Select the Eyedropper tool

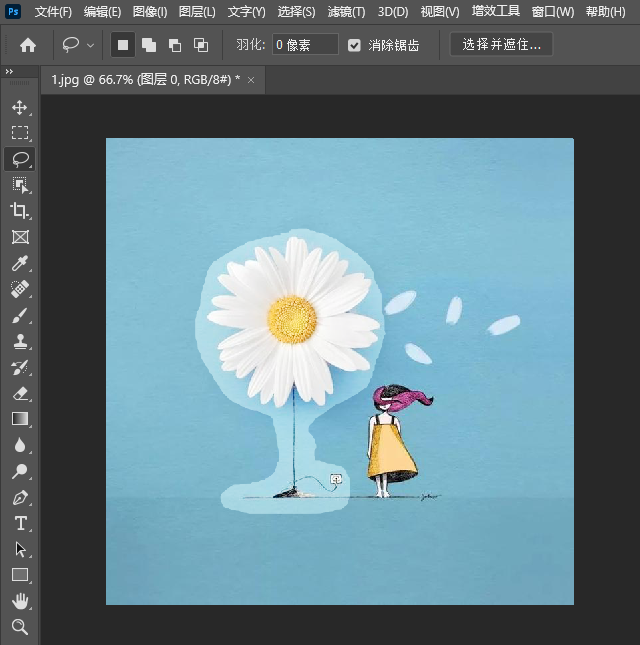point(20,264)
